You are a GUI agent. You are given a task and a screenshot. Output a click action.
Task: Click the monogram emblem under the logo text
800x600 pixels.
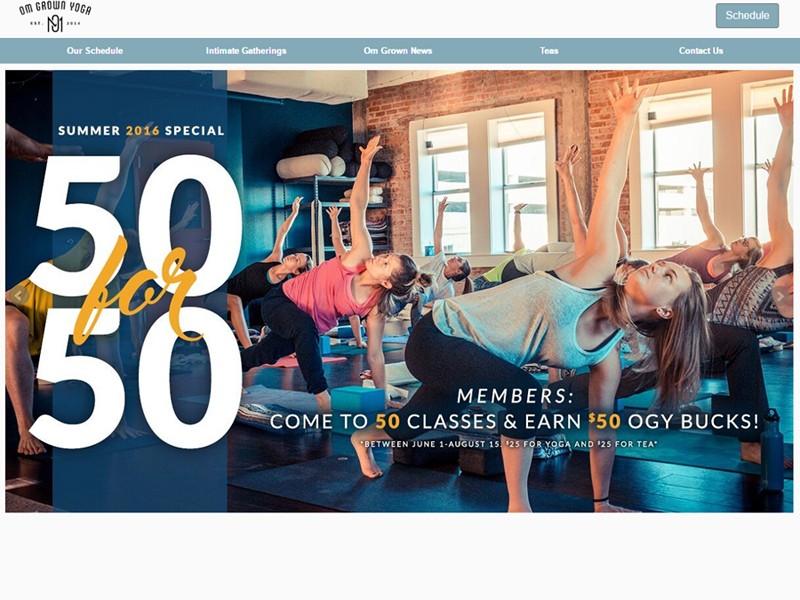pyautogui.click(x=55, y=23)
